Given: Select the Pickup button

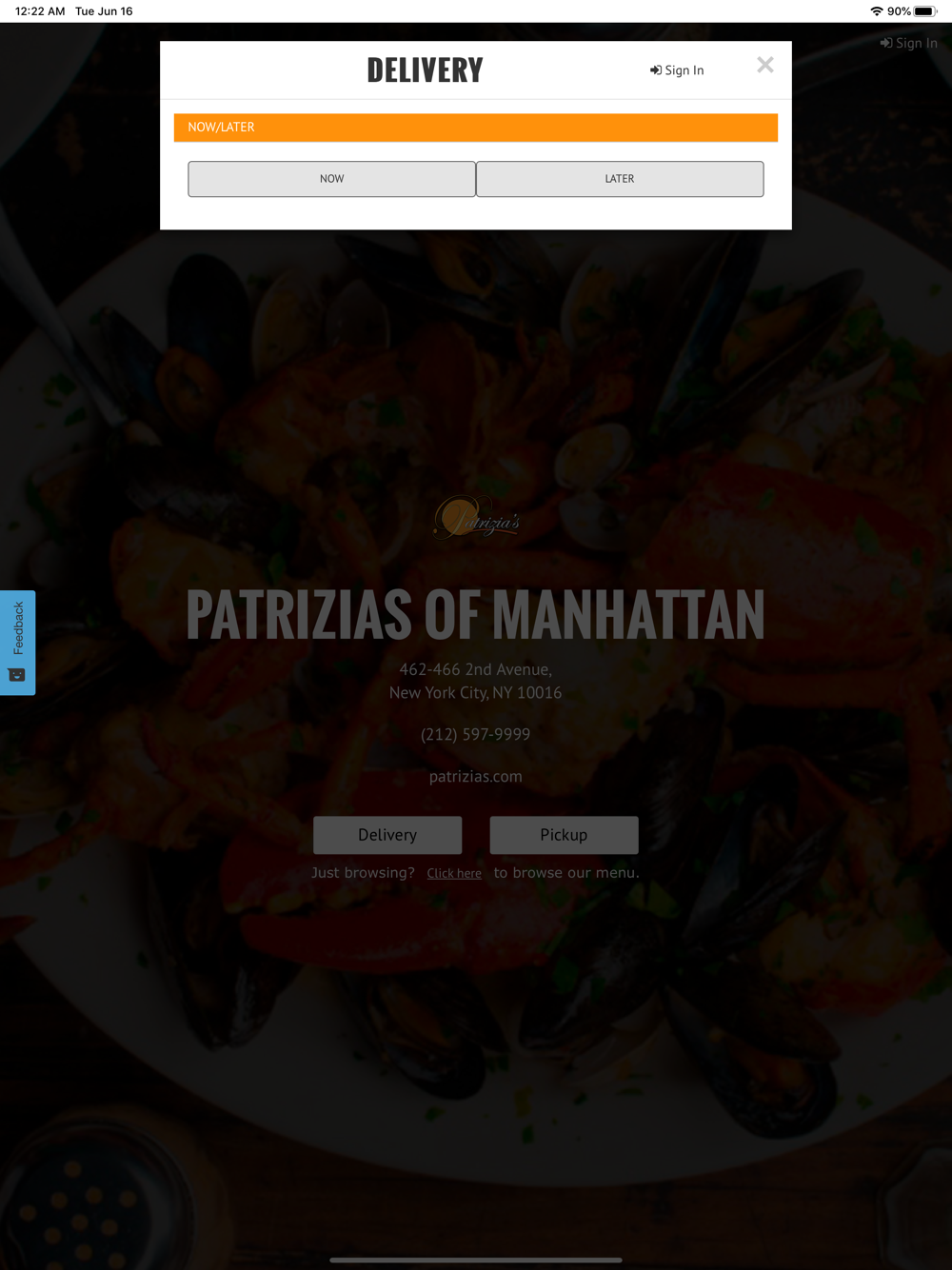Looking at the screenshot, I should tap(564, 835).
